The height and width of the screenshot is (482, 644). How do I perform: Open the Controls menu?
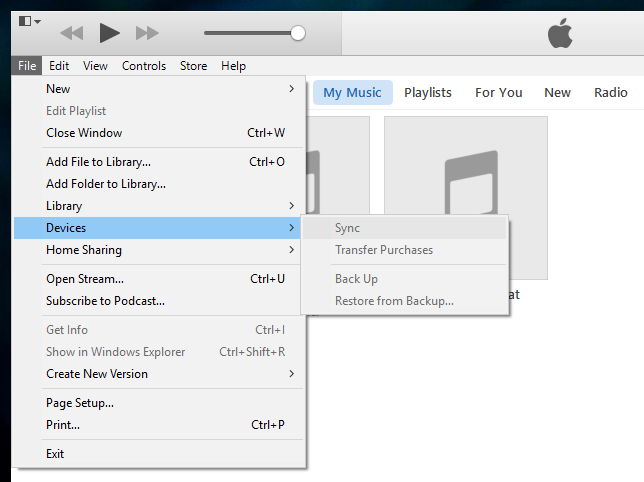click(x=144, y=66)
